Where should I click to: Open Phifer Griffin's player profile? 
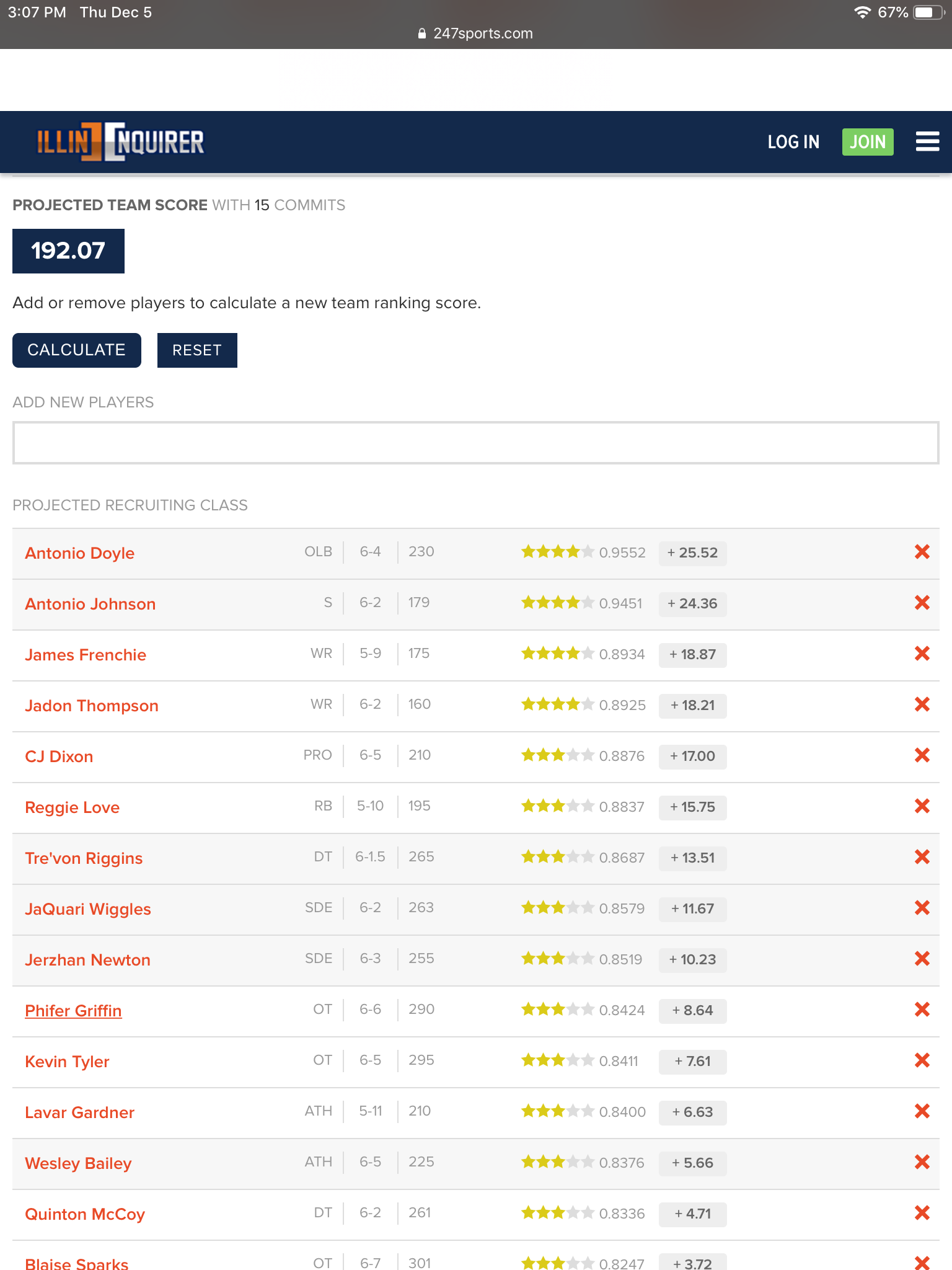(x=73, y=1011)
